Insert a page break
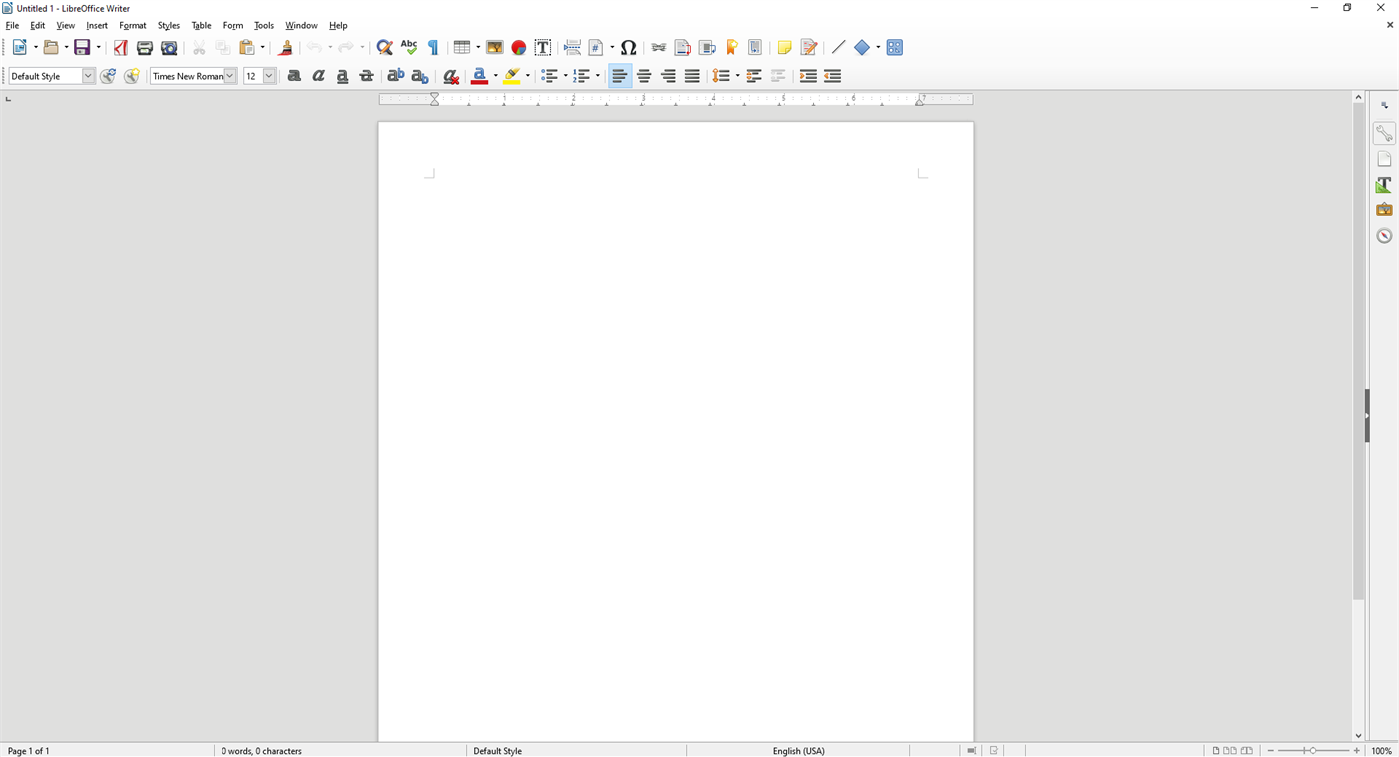This screenshot has height=757, width=1399. click(572, 47)
